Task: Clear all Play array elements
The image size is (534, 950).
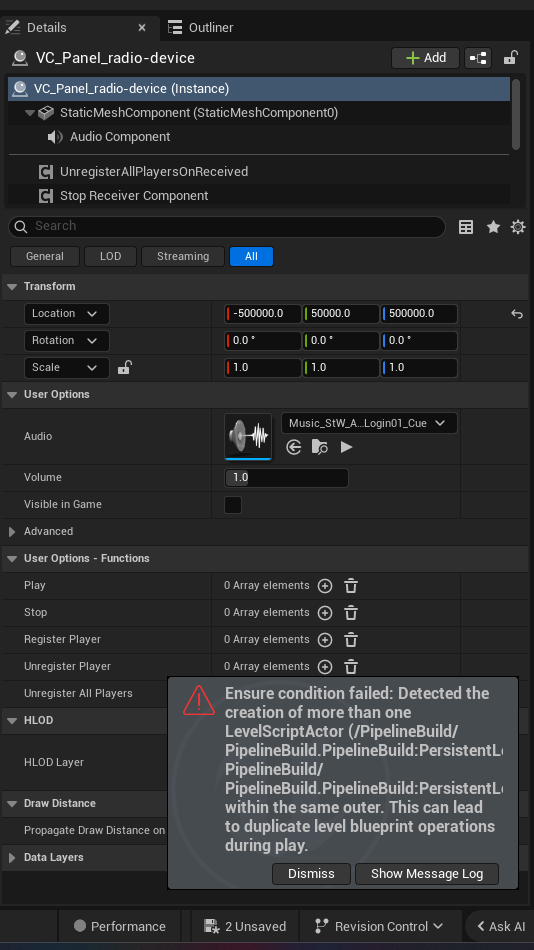Action: point(351,586)
